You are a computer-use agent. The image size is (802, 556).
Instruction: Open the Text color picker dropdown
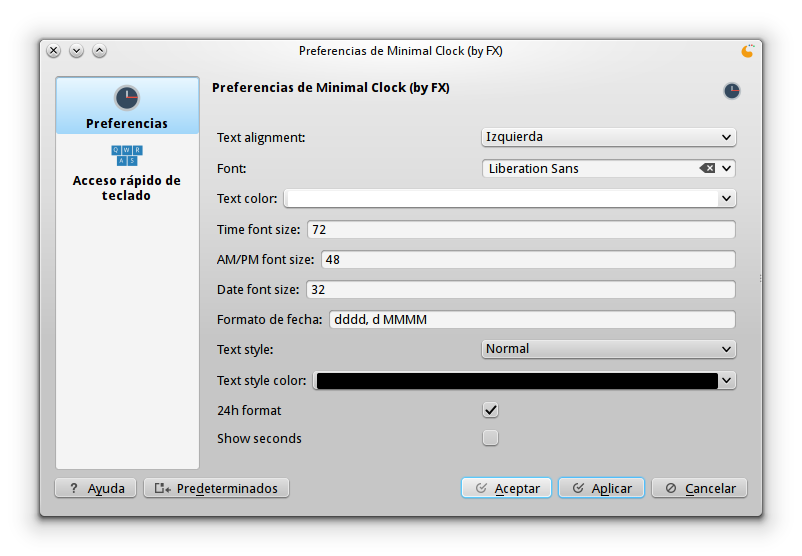tap(510, 198)
